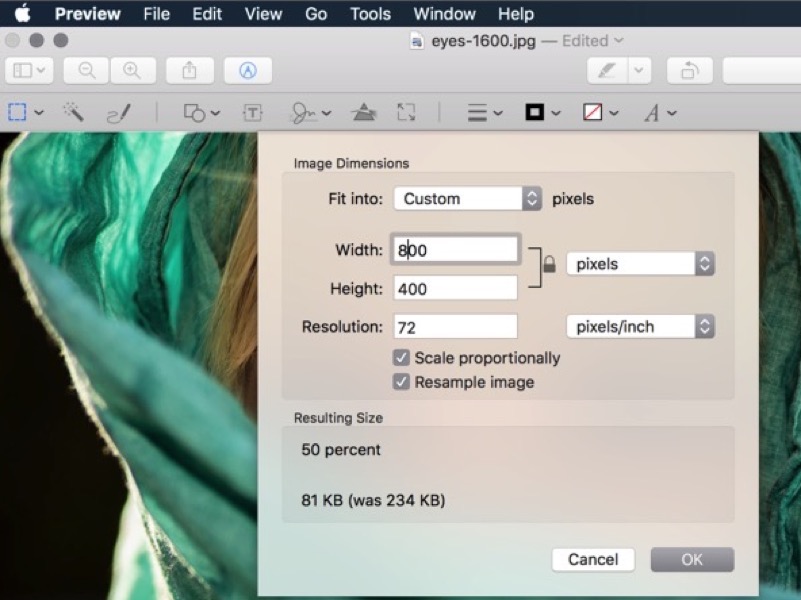Viewport: 801px width, 600px height.
Task: Open the Shape Style line thickness menu
Action: point(485,112)
